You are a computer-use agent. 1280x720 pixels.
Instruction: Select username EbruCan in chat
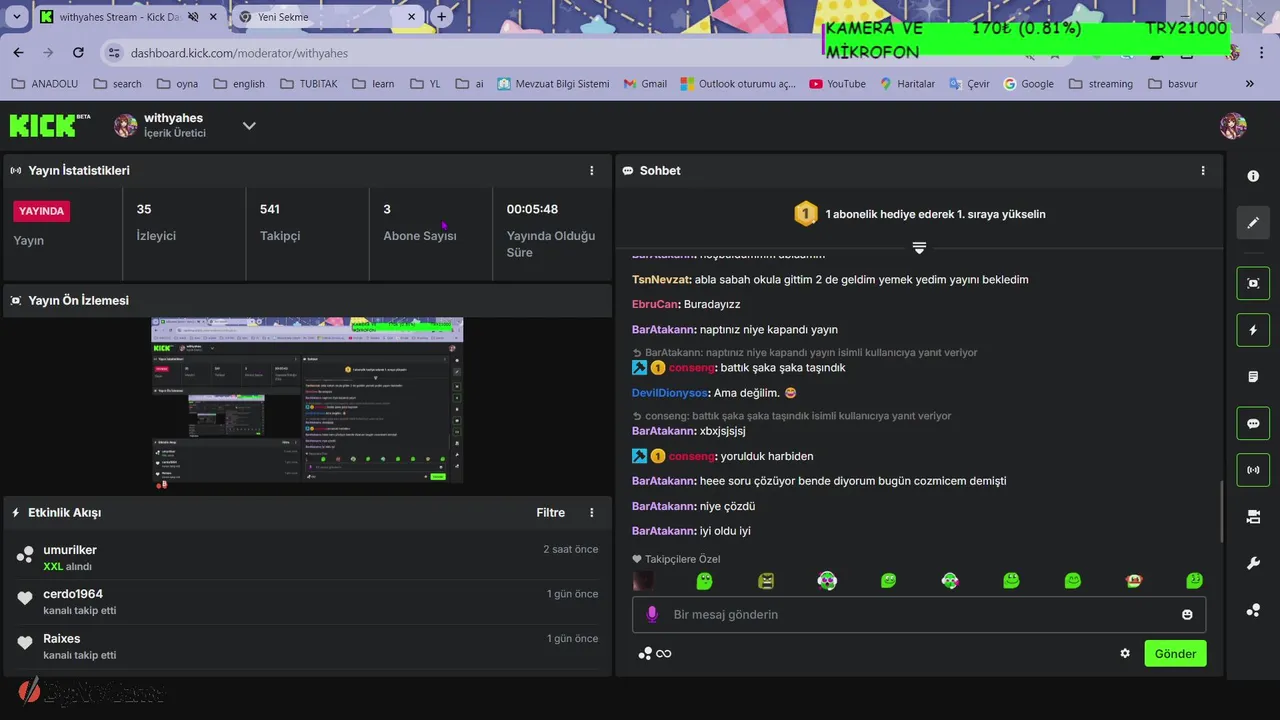coord(655,304)
